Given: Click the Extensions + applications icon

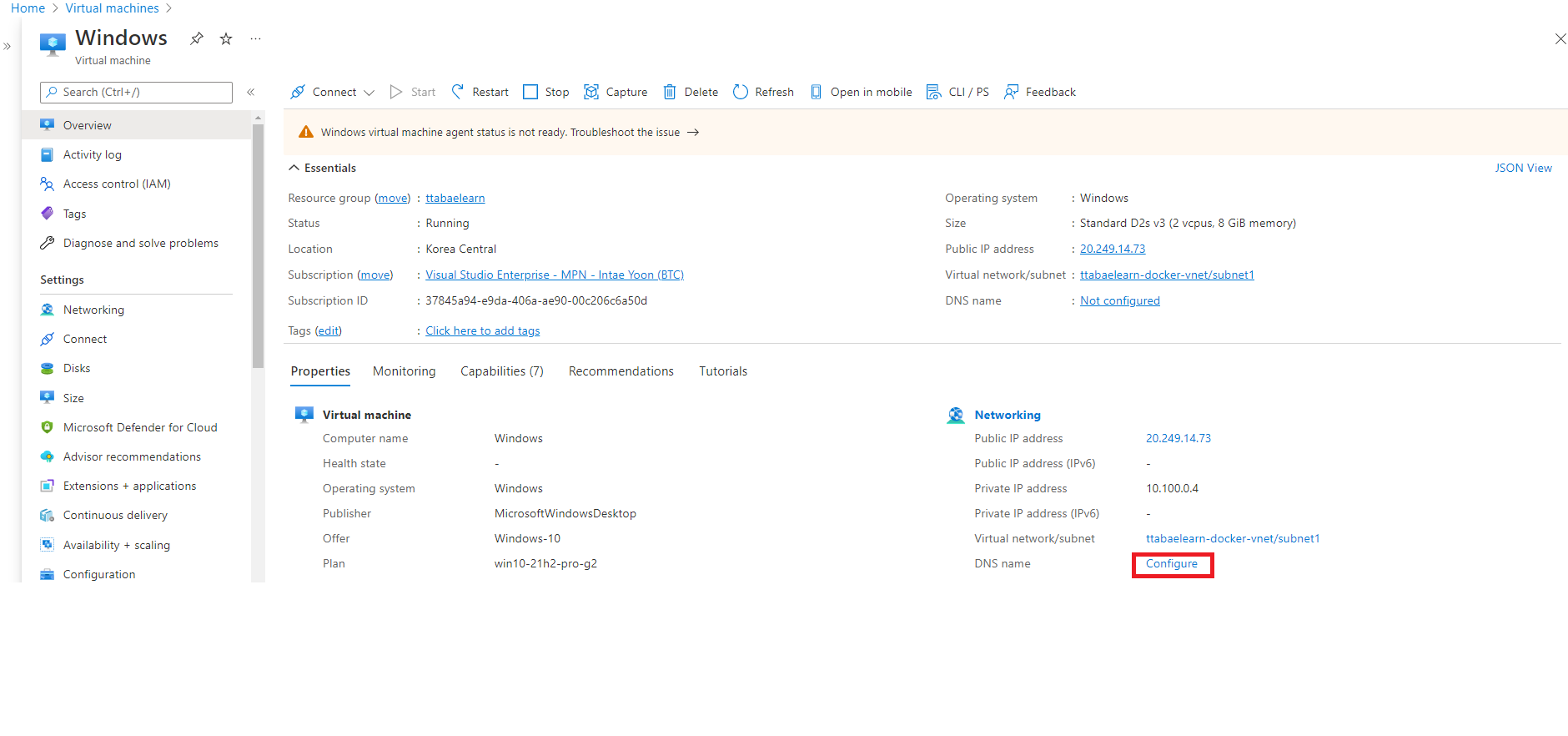Looking at the screenshot, I should (x=48, y=486).
